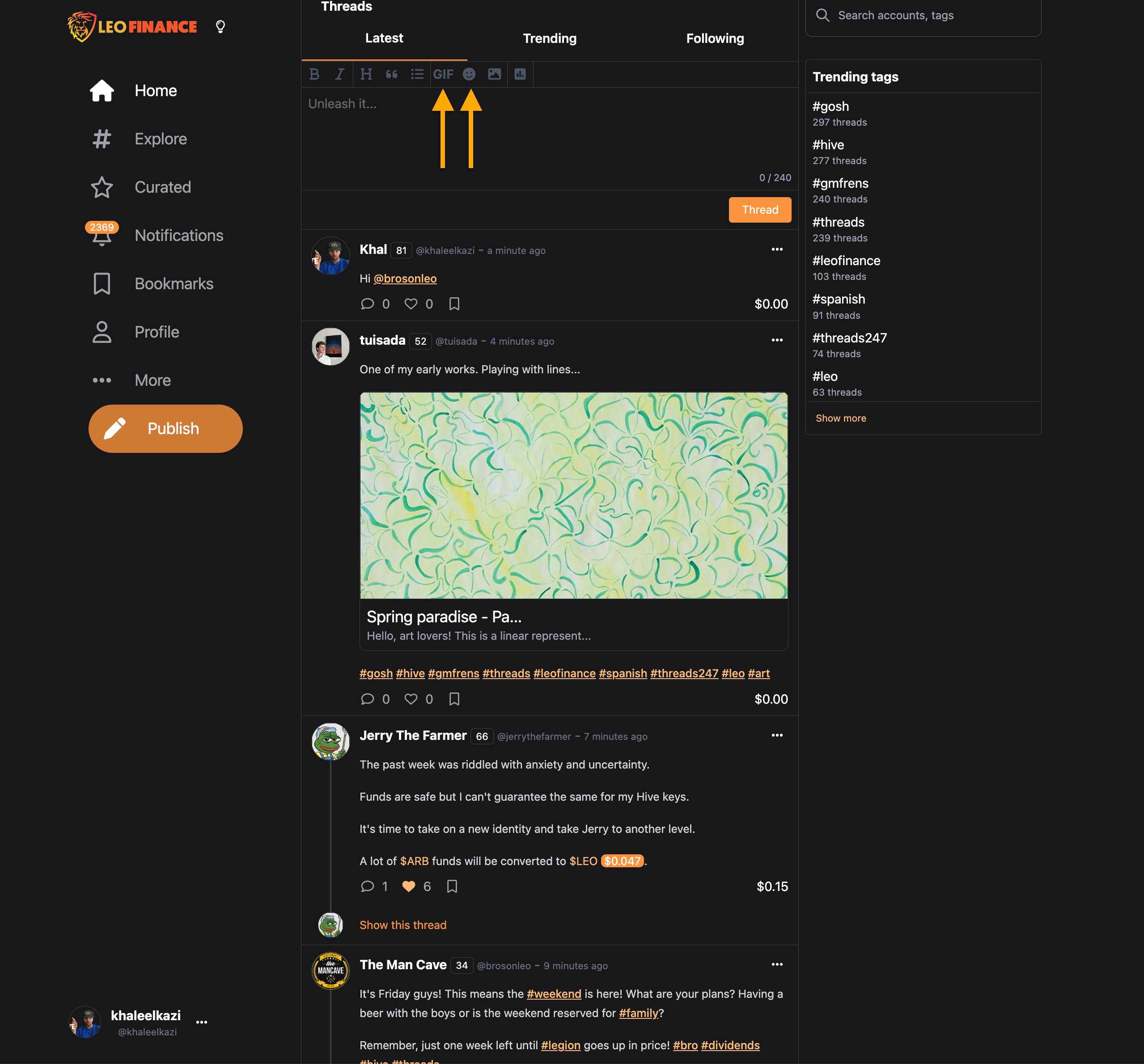
Task: Unlike Jerry The Farmer's thread
Action: [409, 886]
